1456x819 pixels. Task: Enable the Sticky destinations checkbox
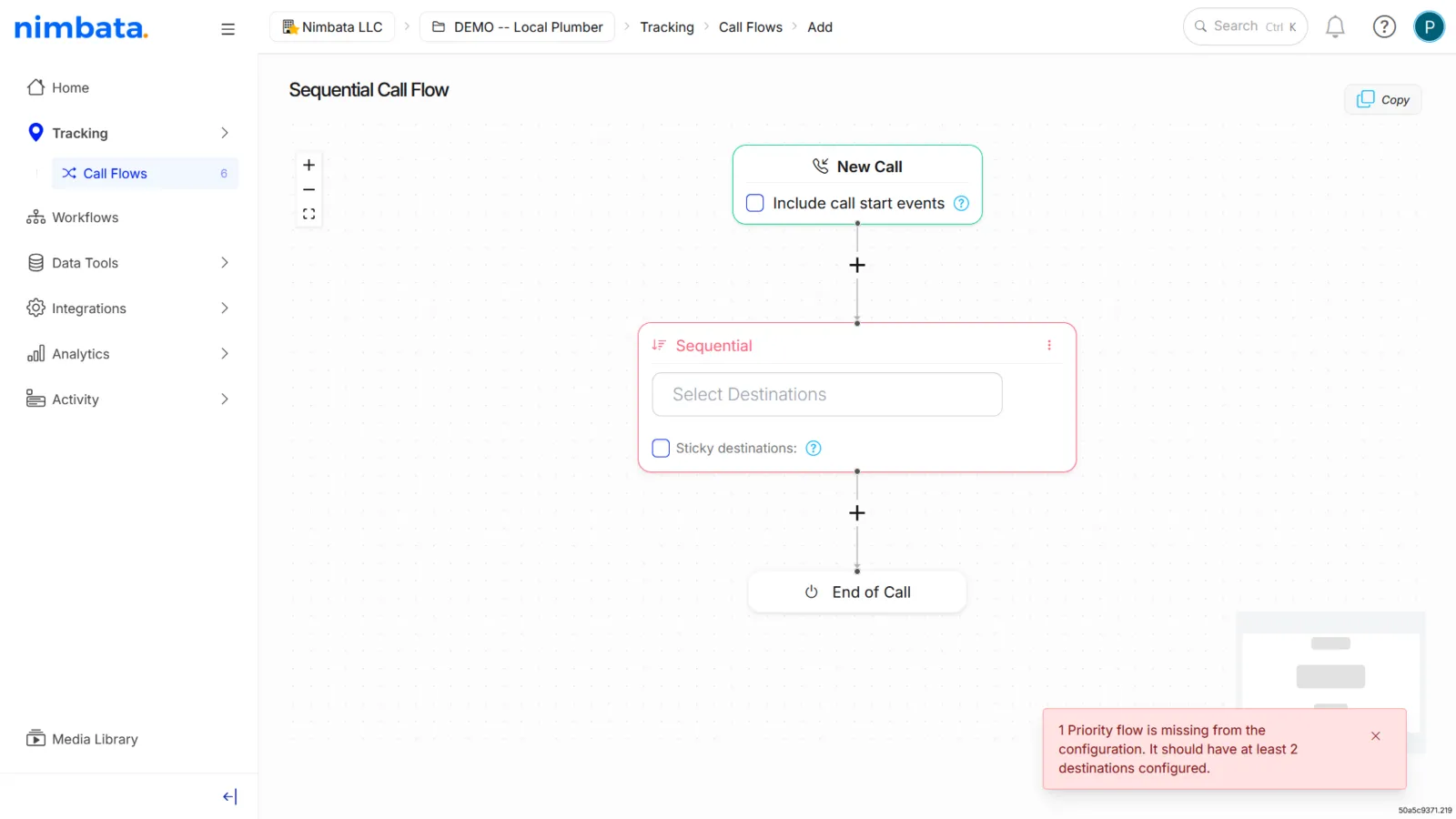pyautogui.click(x=661, y=448)
